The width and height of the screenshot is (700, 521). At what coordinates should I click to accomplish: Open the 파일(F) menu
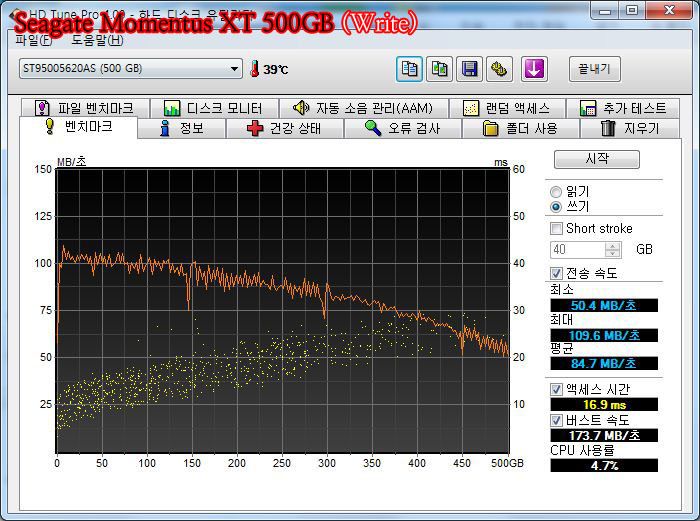[x=34, y=40]
